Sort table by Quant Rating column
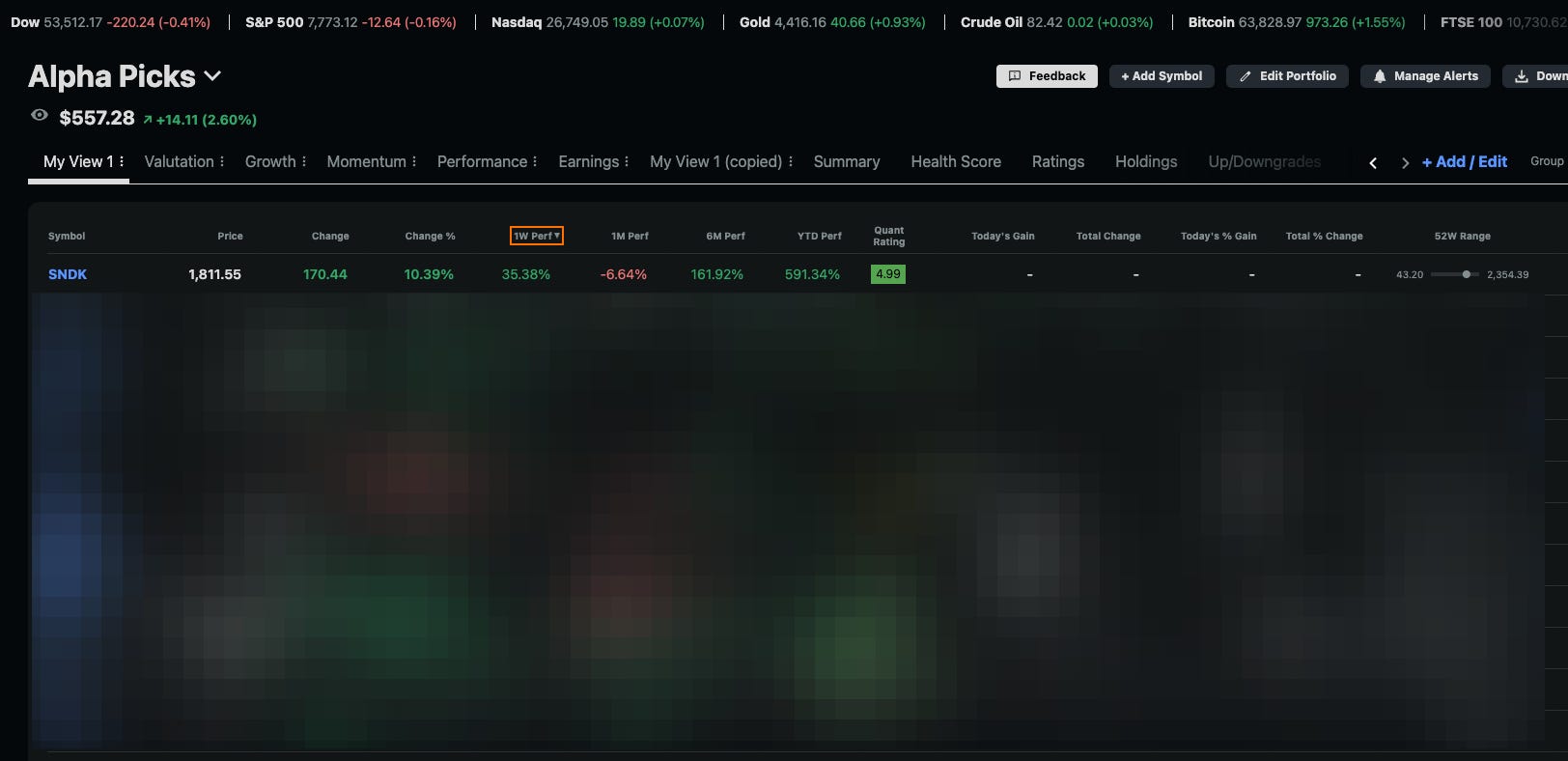The height and width of the screenshot is (761, 1568). click(x=889, y=236)
